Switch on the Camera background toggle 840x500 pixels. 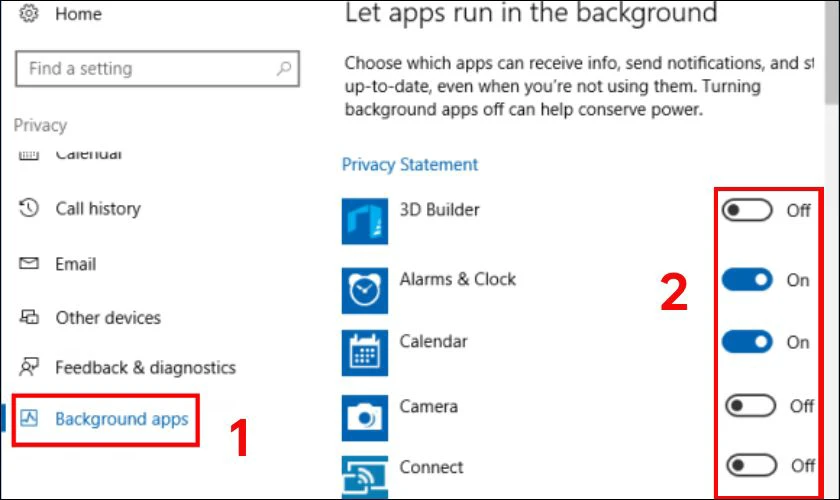(750, 406)
